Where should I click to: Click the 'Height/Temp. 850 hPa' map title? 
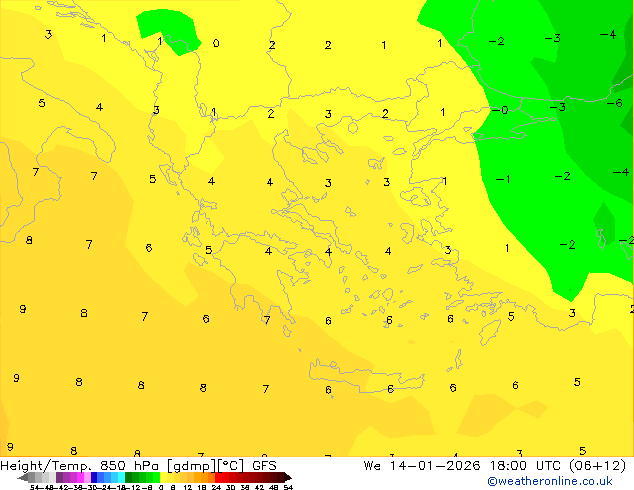(79, 466)
